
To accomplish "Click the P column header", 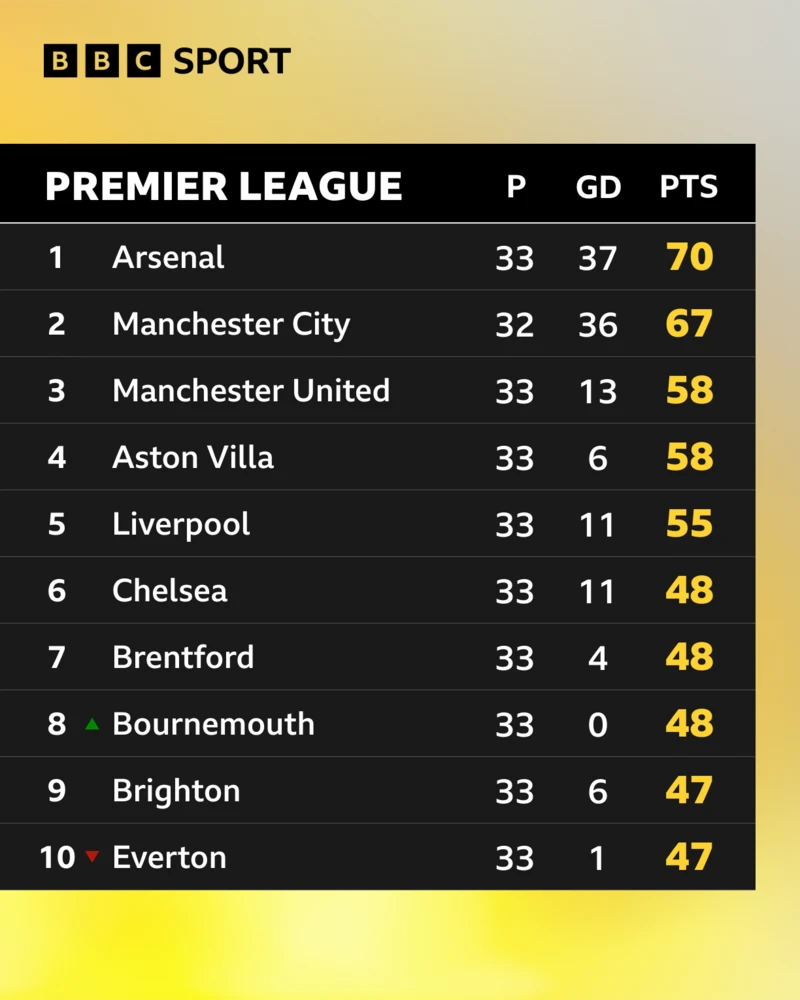I will click(515, 187).
